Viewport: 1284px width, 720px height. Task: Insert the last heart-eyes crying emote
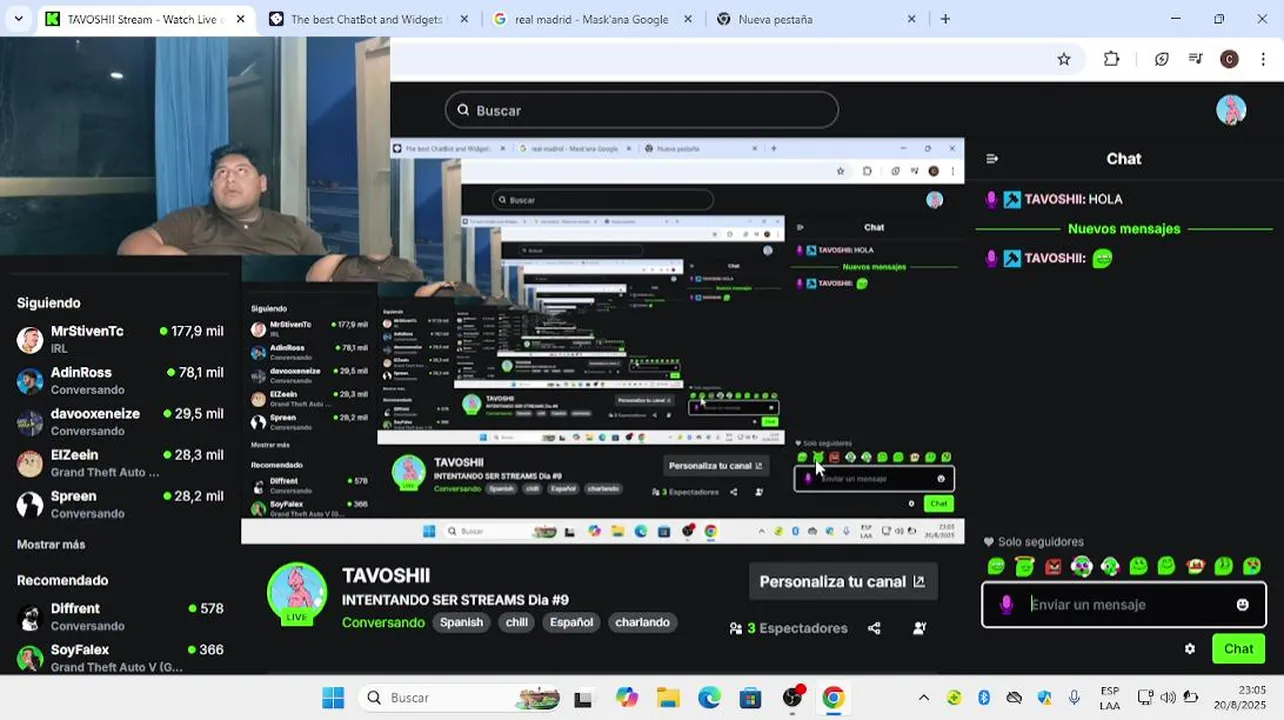[1251, 567]
